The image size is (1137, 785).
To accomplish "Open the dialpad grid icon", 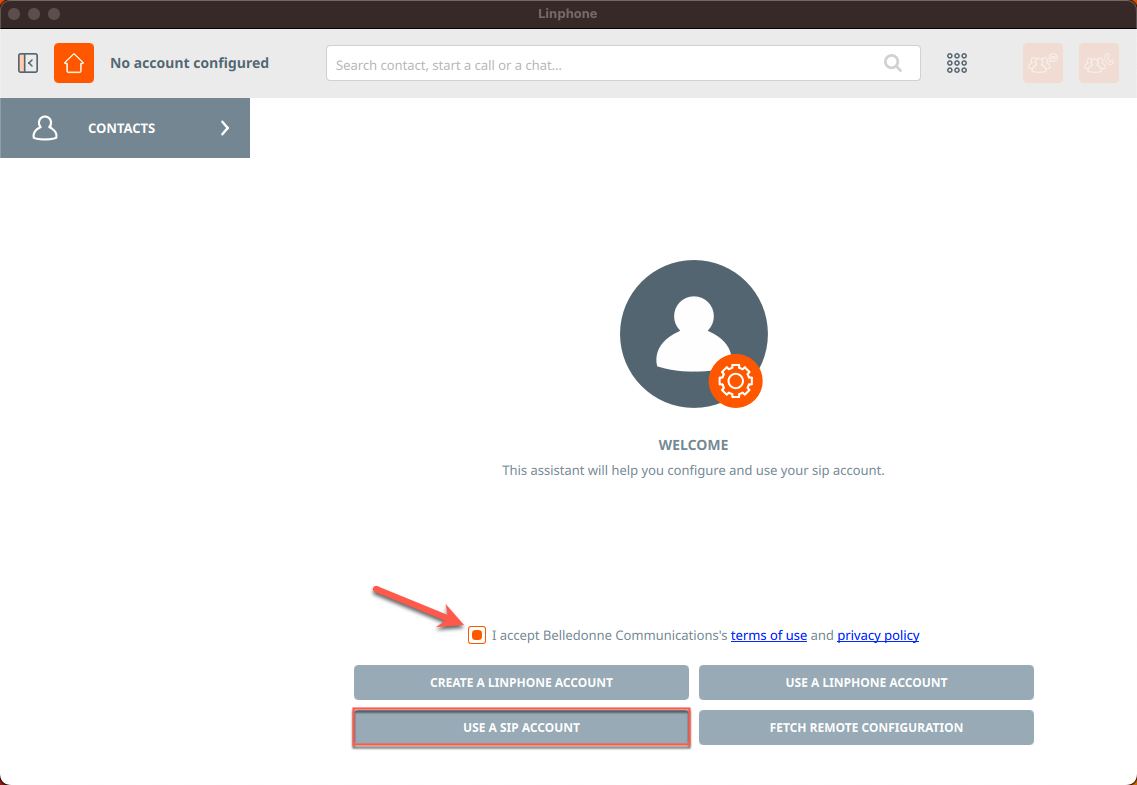I will (956, 63).
